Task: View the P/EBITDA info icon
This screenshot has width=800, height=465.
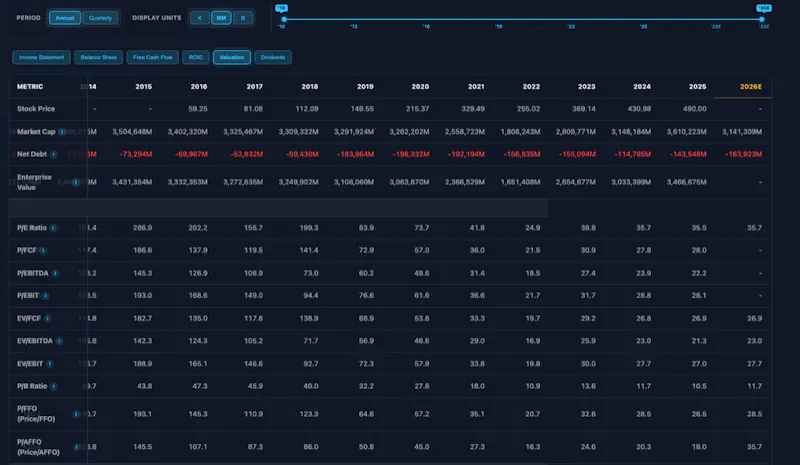Action: pos(55,274)
